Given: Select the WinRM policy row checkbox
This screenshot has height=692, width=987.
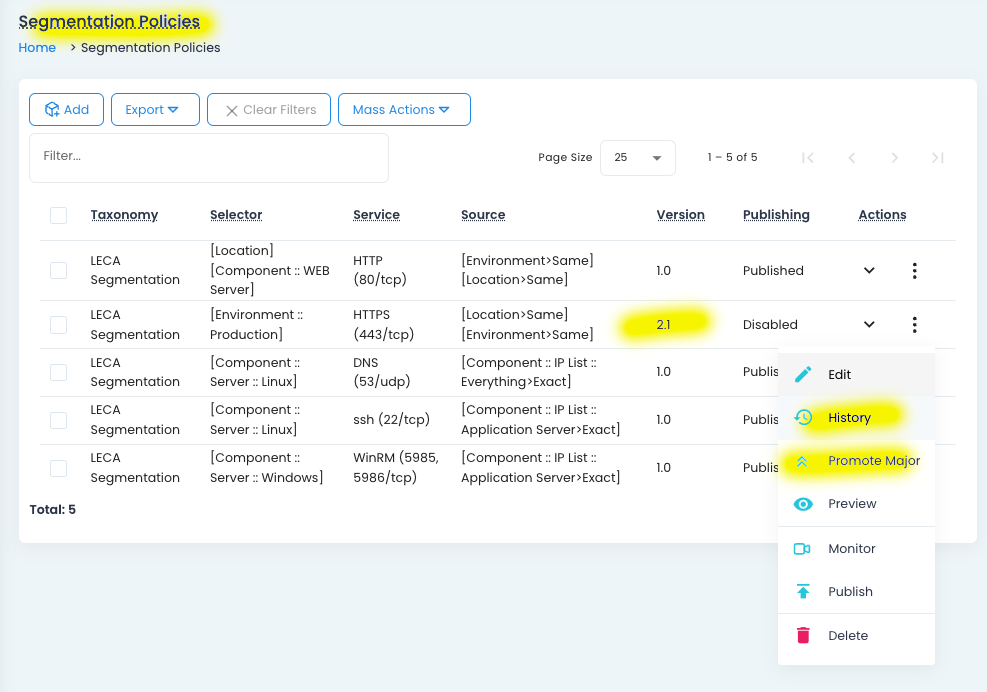Looking at the screenshot, I should click(58, 468).
